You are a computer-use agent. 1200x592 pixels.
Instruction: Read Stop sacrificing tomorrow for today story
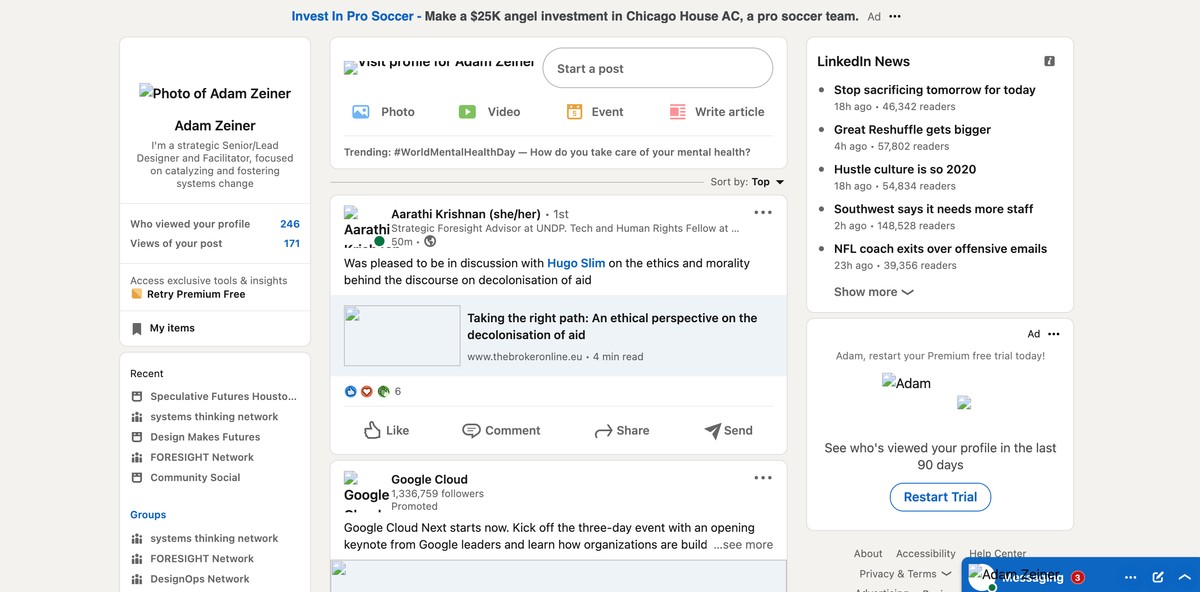[935, 90]
